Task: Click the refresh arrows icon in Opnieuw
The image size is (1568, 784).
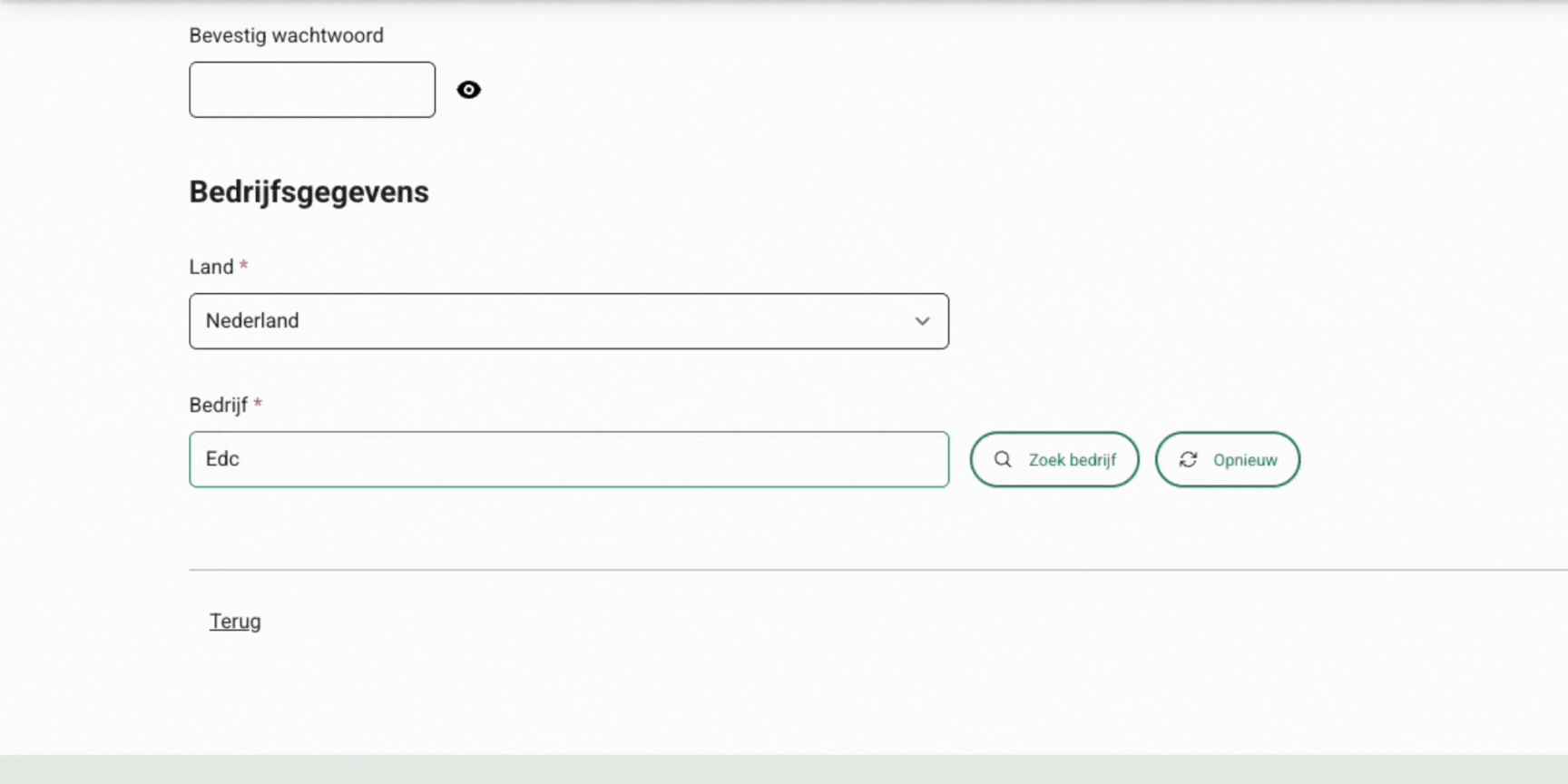Action: pyautogui.click(x=1188, y=460)
